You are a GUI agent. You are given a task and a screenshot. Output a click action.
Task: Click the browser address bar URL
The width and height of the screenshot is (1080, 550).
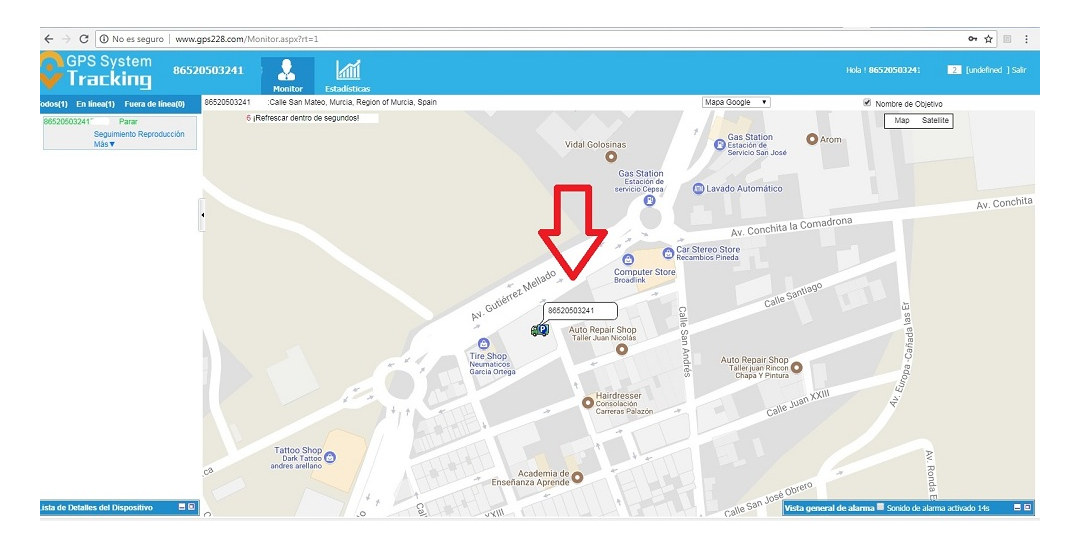(x=247, y=39)
